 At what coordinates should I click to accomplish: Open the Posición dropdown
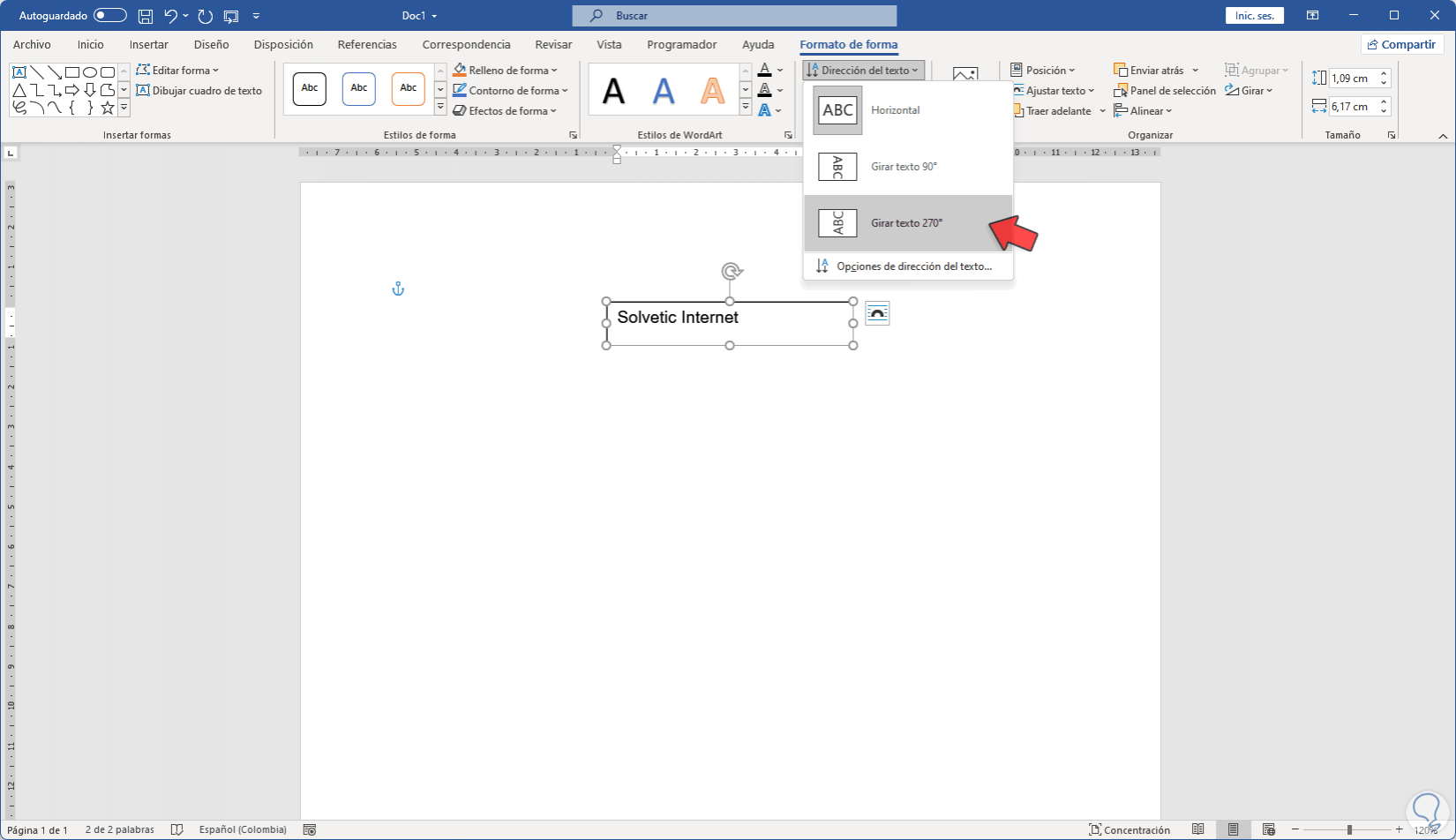pos(1043,71)
